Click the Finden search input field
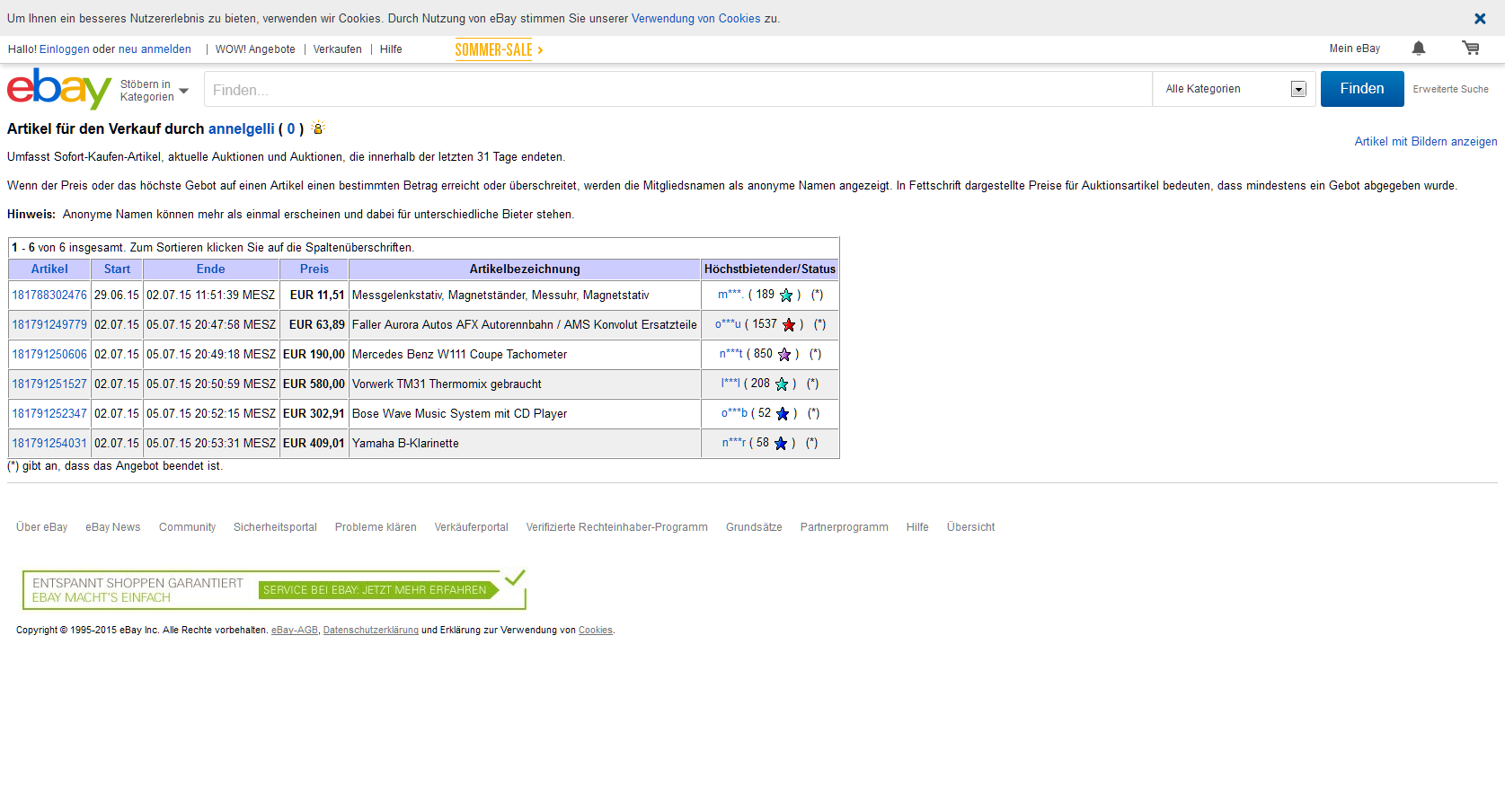 coord(677,90)
